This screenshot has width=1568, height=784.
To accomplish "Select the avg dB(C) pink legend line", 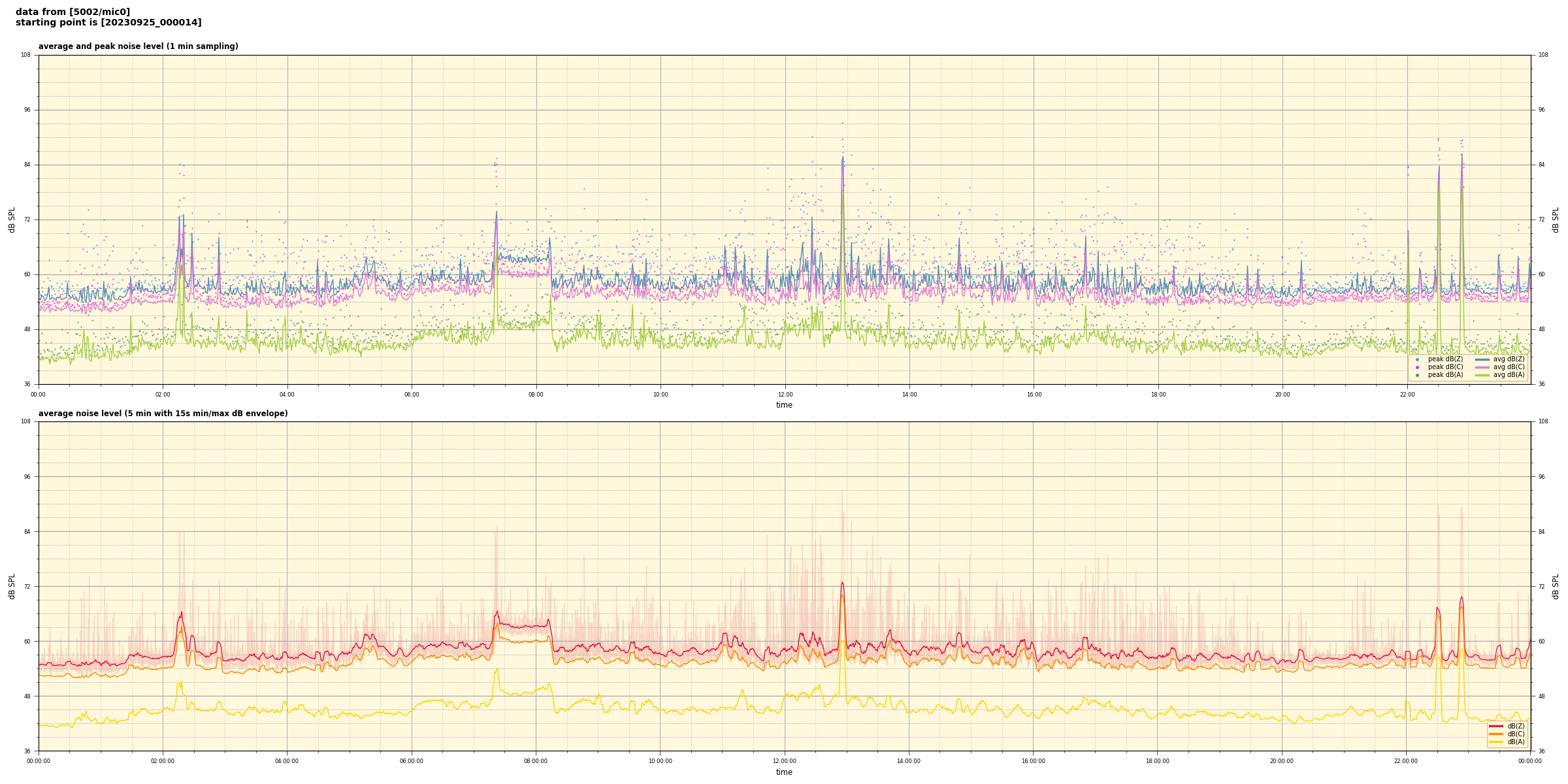I will (1482, 367).
